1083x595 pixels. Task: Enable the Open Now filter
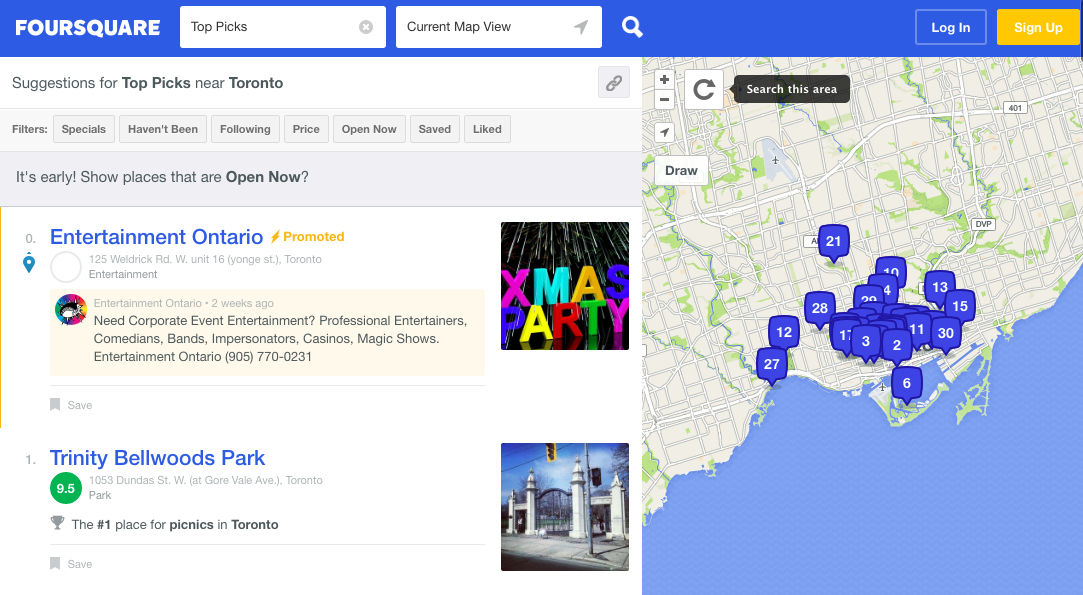point(369,129)
